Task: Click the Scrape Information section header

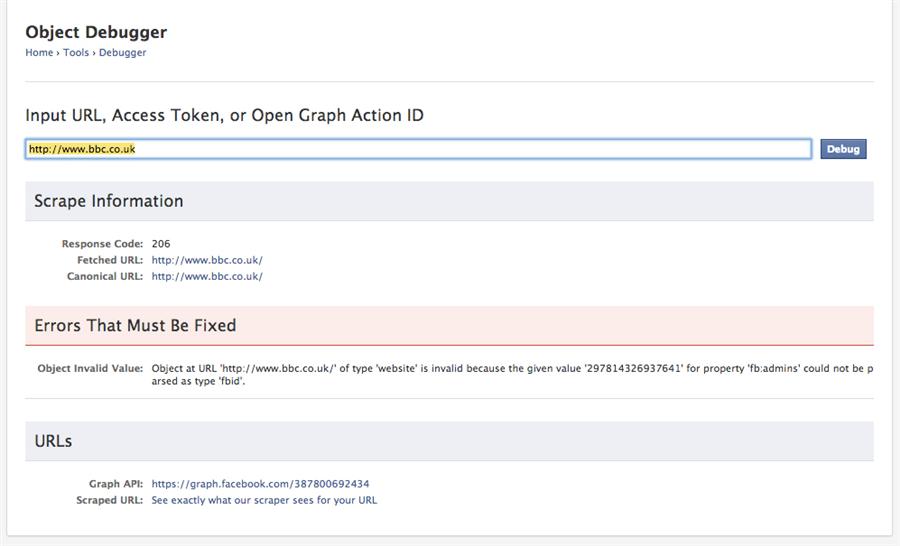Action: tap(109, 201)
